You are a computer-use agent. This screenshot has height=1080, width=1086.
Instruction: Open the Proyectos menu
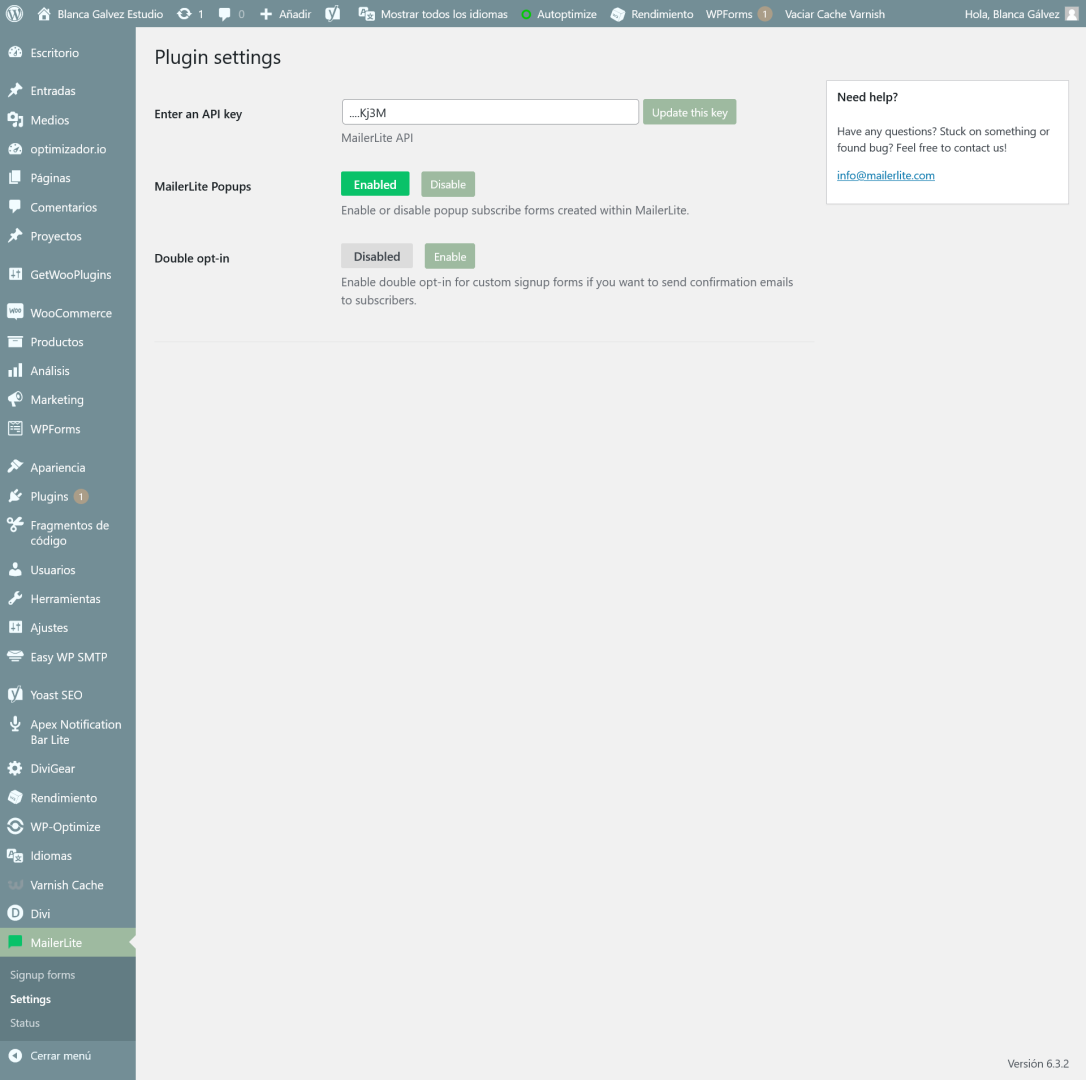tap(68, 236)
